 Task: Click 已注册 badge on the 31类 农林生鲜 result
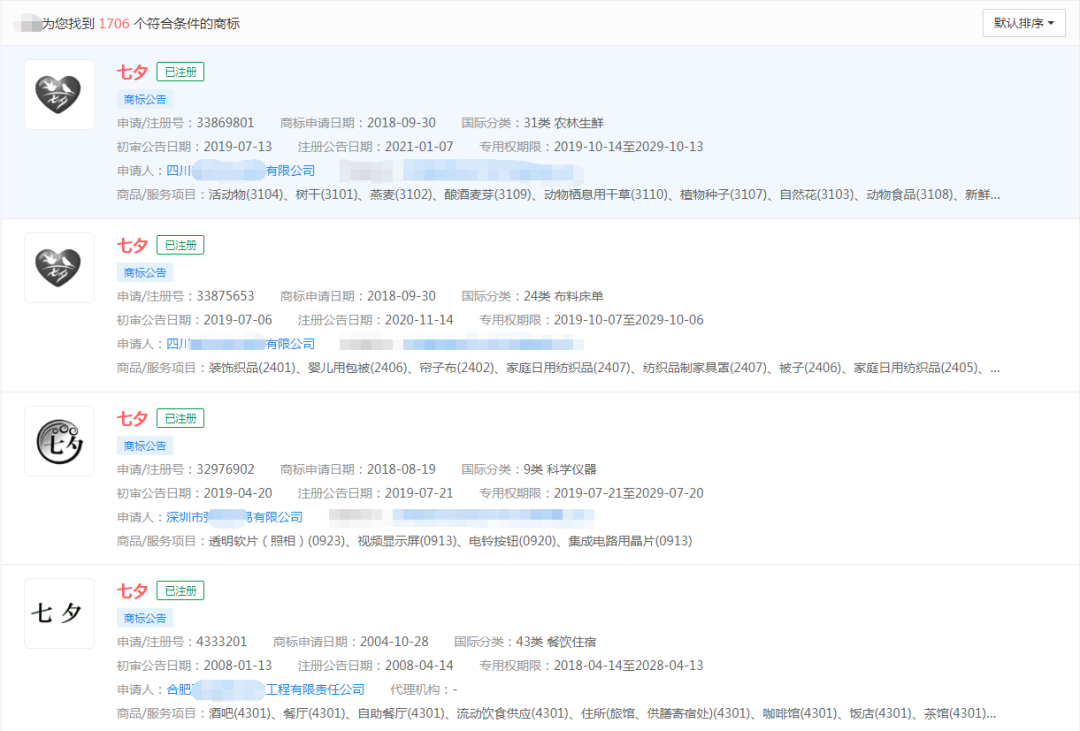coord(180,72)
